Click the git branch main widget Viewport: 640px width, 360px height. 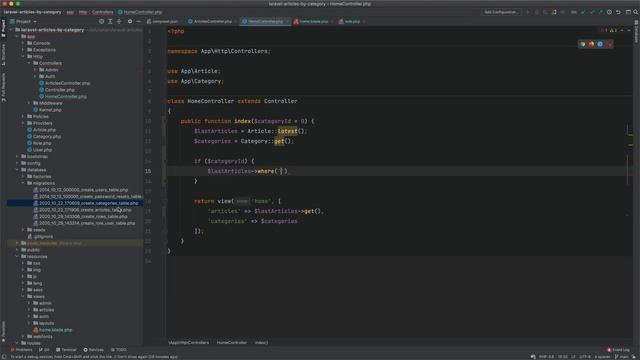[x=622, y=357]
